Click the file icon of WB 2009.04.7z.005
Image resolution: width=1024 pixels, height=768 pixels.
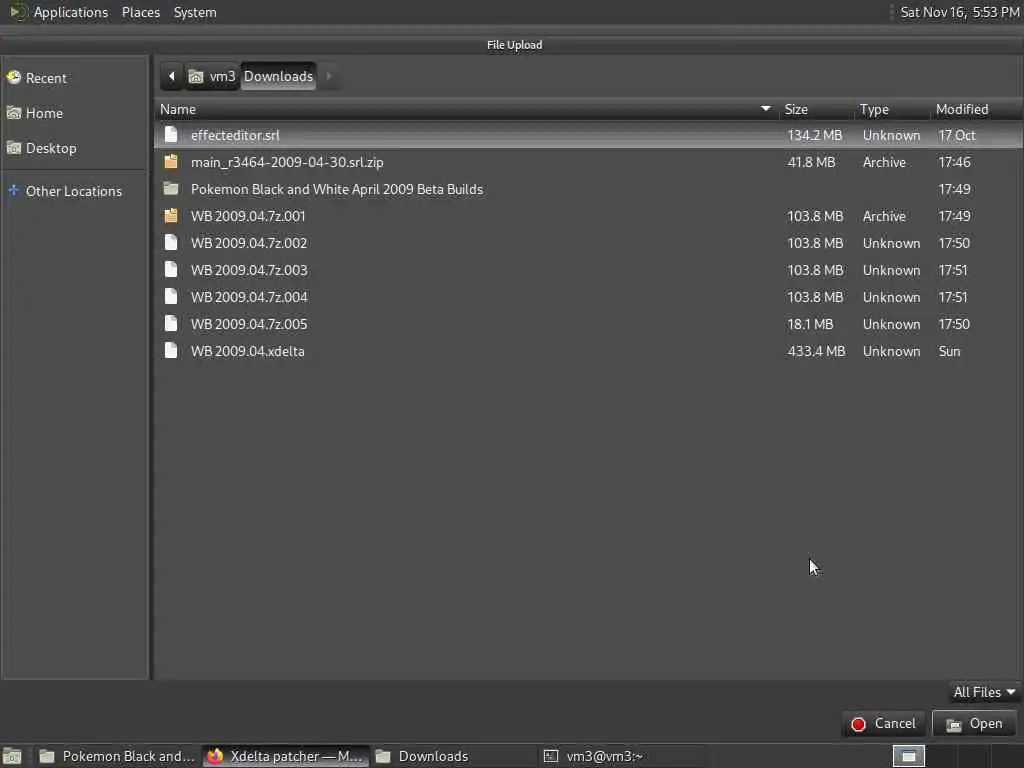(x=171, y=323)
